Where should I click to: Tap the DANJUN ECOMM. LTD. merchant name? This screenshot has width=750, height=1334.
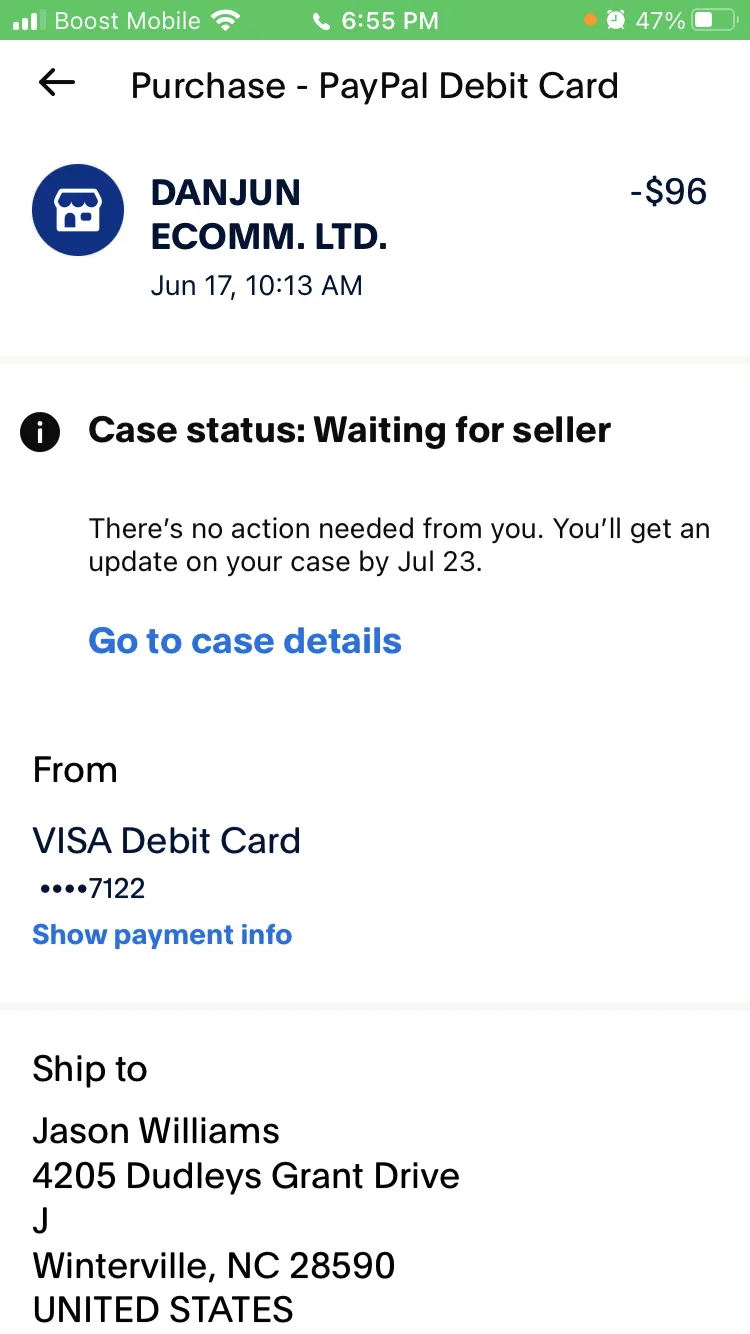269,215
